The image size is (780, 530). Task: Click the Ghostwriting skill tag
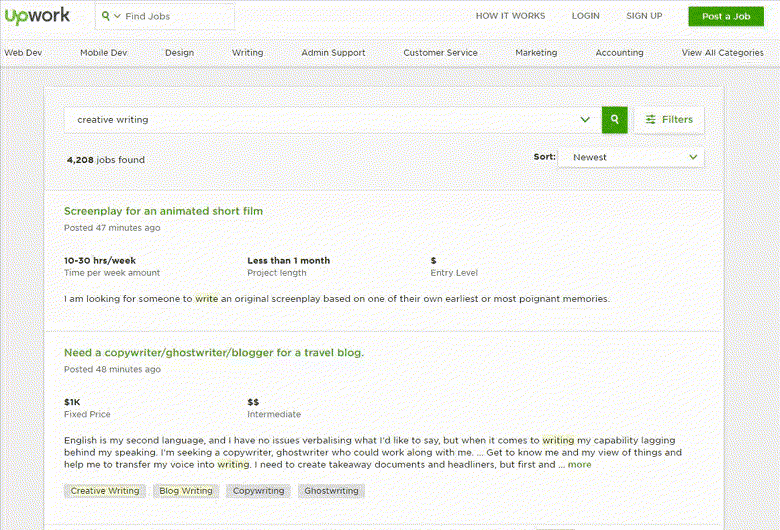click(331, 491)
